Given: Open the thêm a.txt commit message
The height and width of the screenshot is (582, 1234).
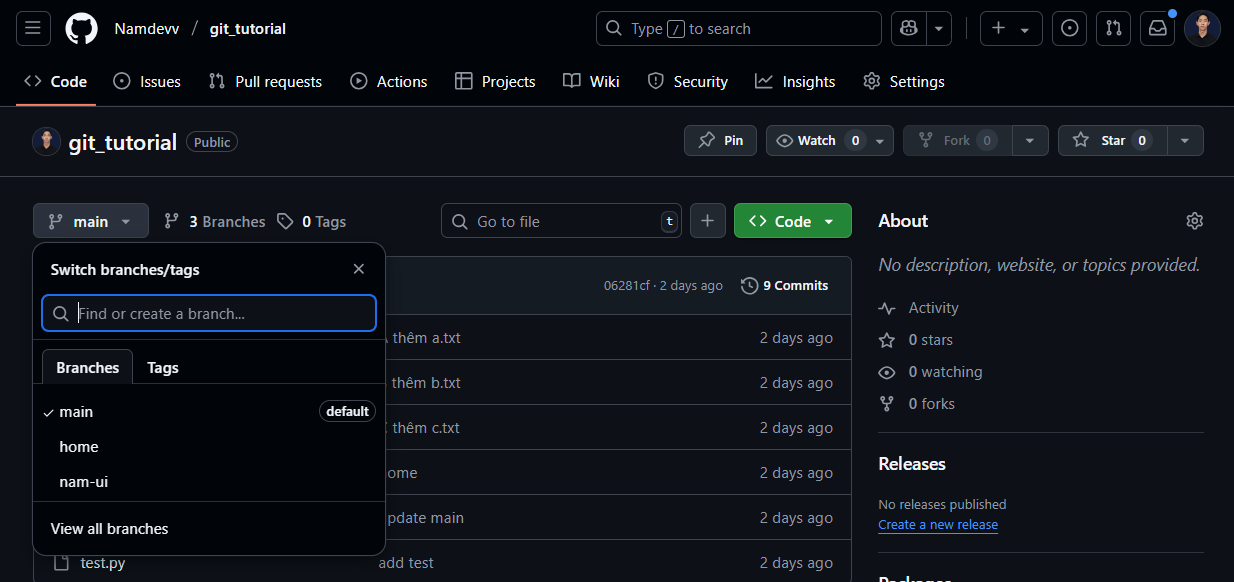Looking at the screenshot, I should point(426,338).
